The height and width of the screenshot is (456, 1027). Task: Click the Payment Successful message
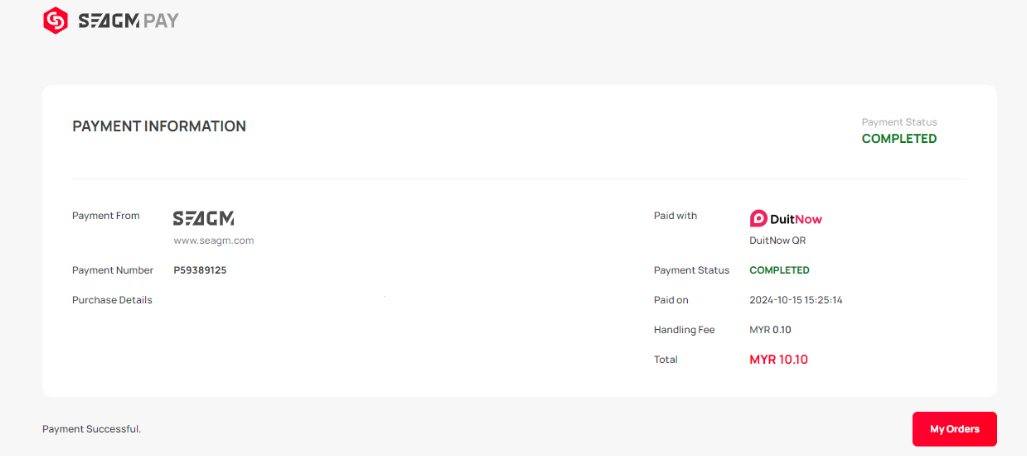(x=92, y=429)
